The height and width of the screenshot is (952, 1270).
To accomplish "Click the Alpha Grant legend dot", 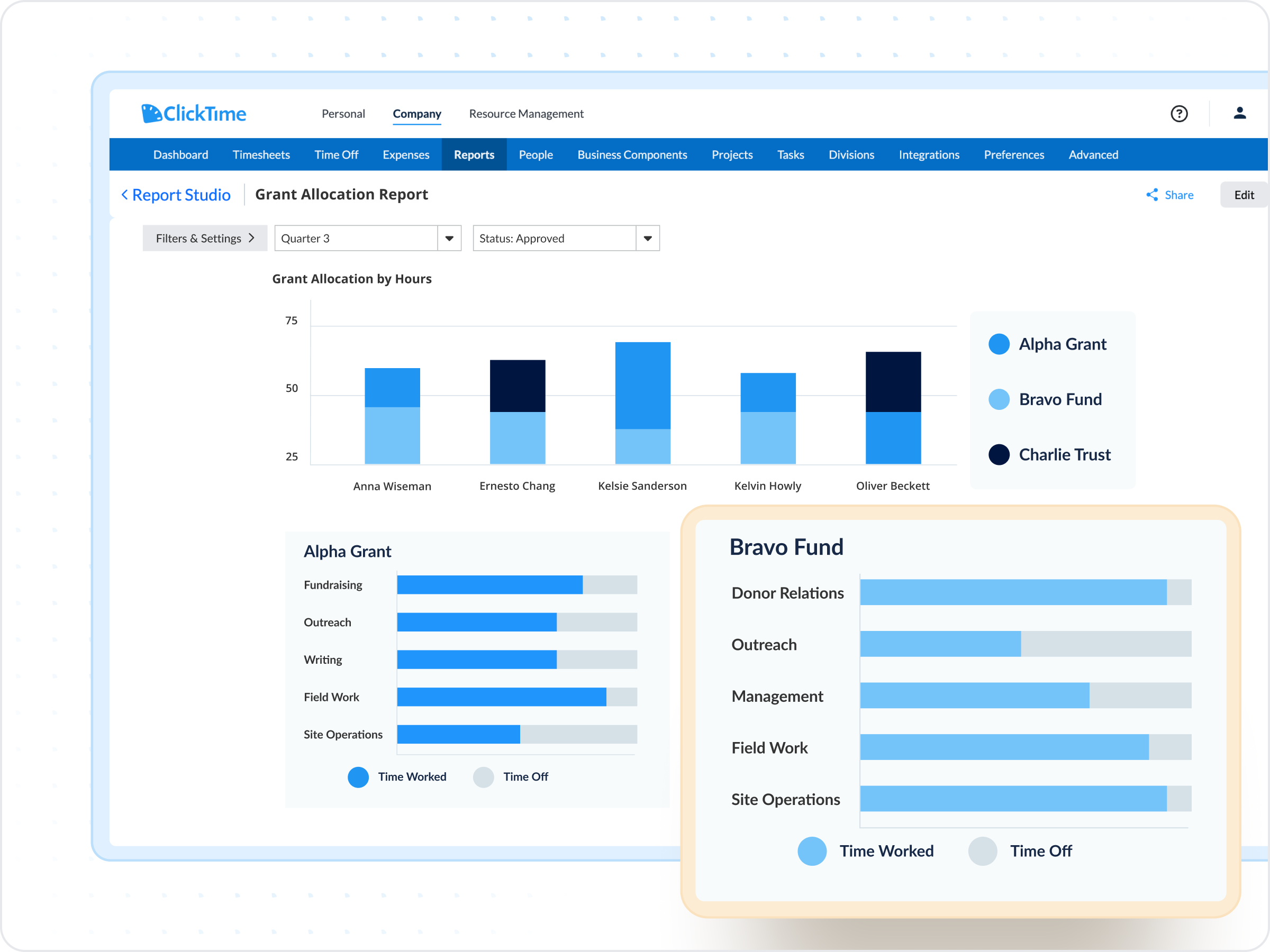I will click(x=999, y=344).
